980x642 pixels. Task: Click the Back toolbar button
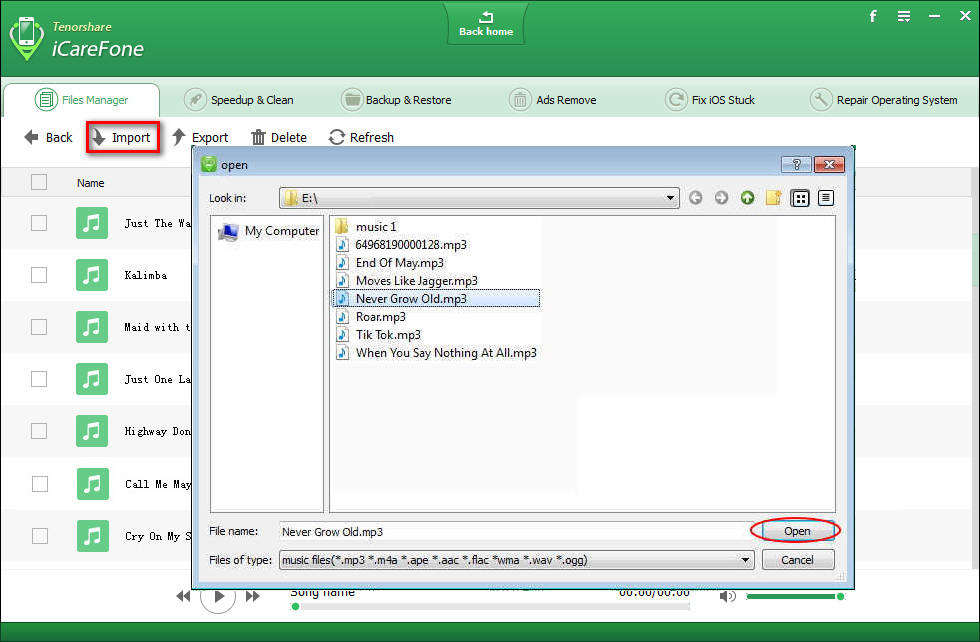click(x=48, y=138)
